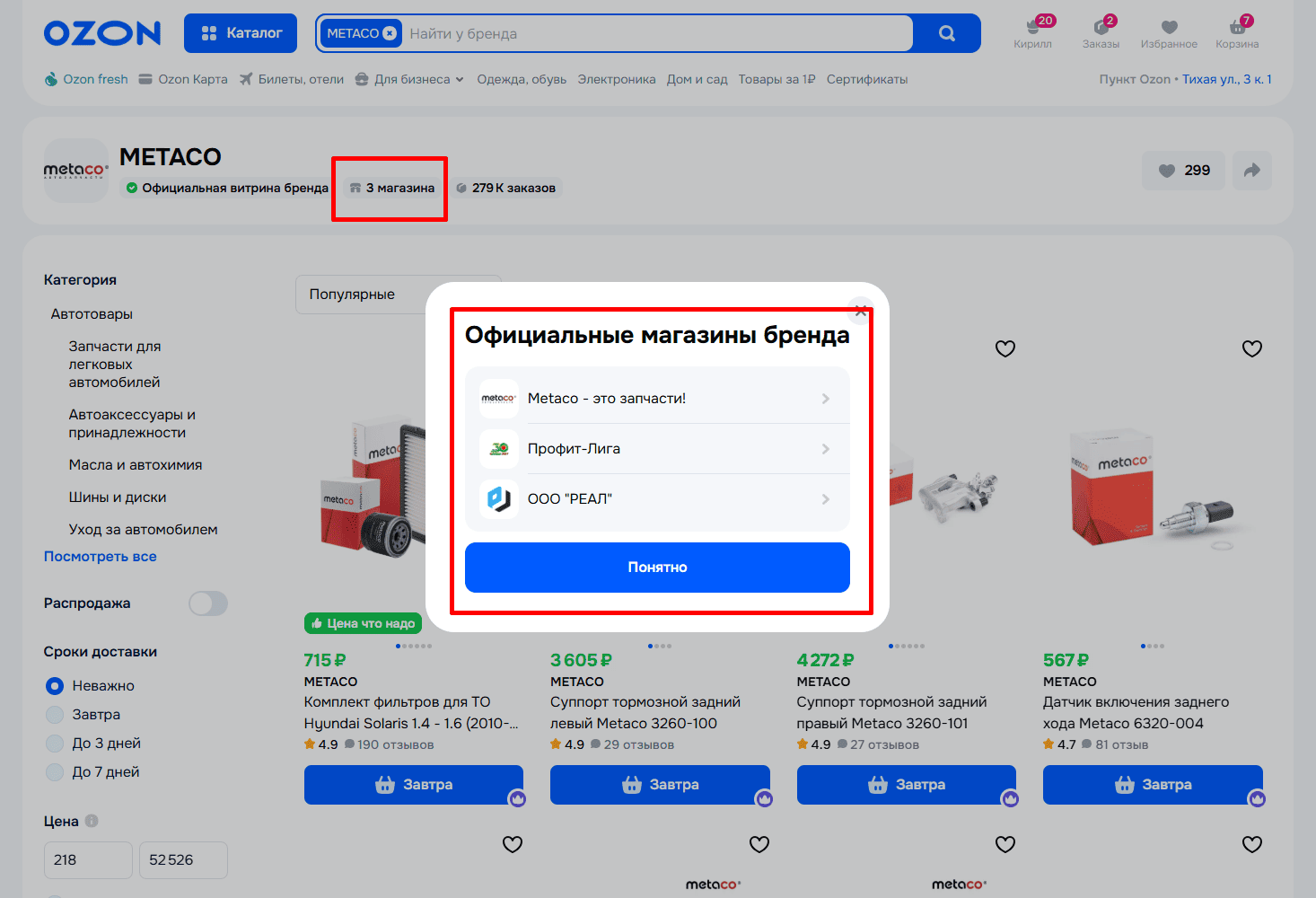Image resolution: width=1316 pixels, height=898 pixels.
Task: Select Масла и автохимия category
Action: tap(136, 465)
